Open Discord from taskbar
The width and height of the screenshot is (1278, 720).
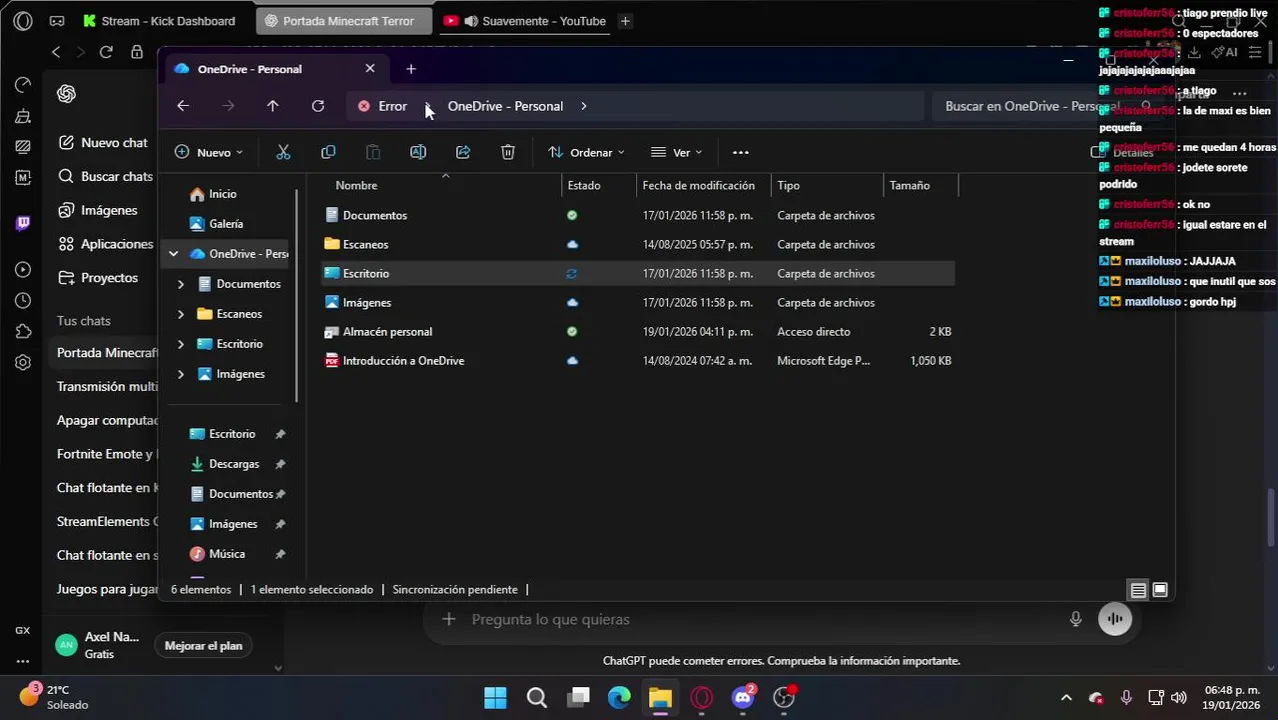pos(743,698)
